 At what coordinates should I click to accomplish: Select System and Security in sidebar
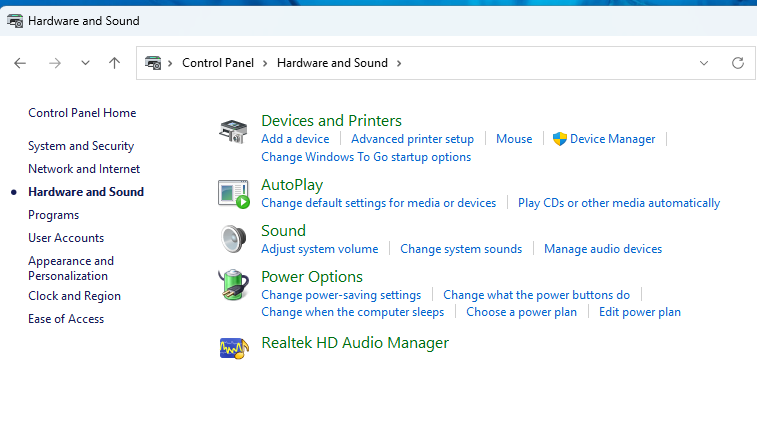tap(81, 146)
